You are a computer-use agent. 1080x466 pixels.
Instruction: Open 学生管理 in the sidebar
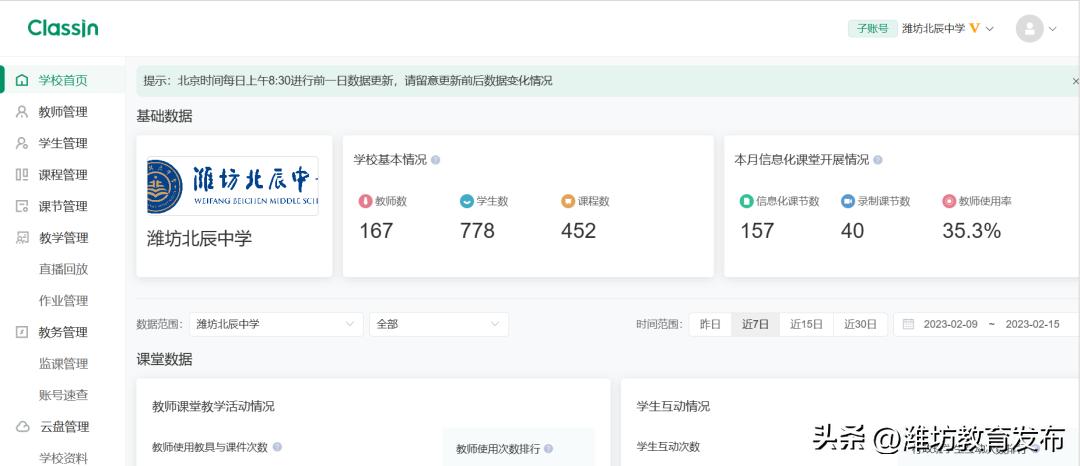click(63, 143)
